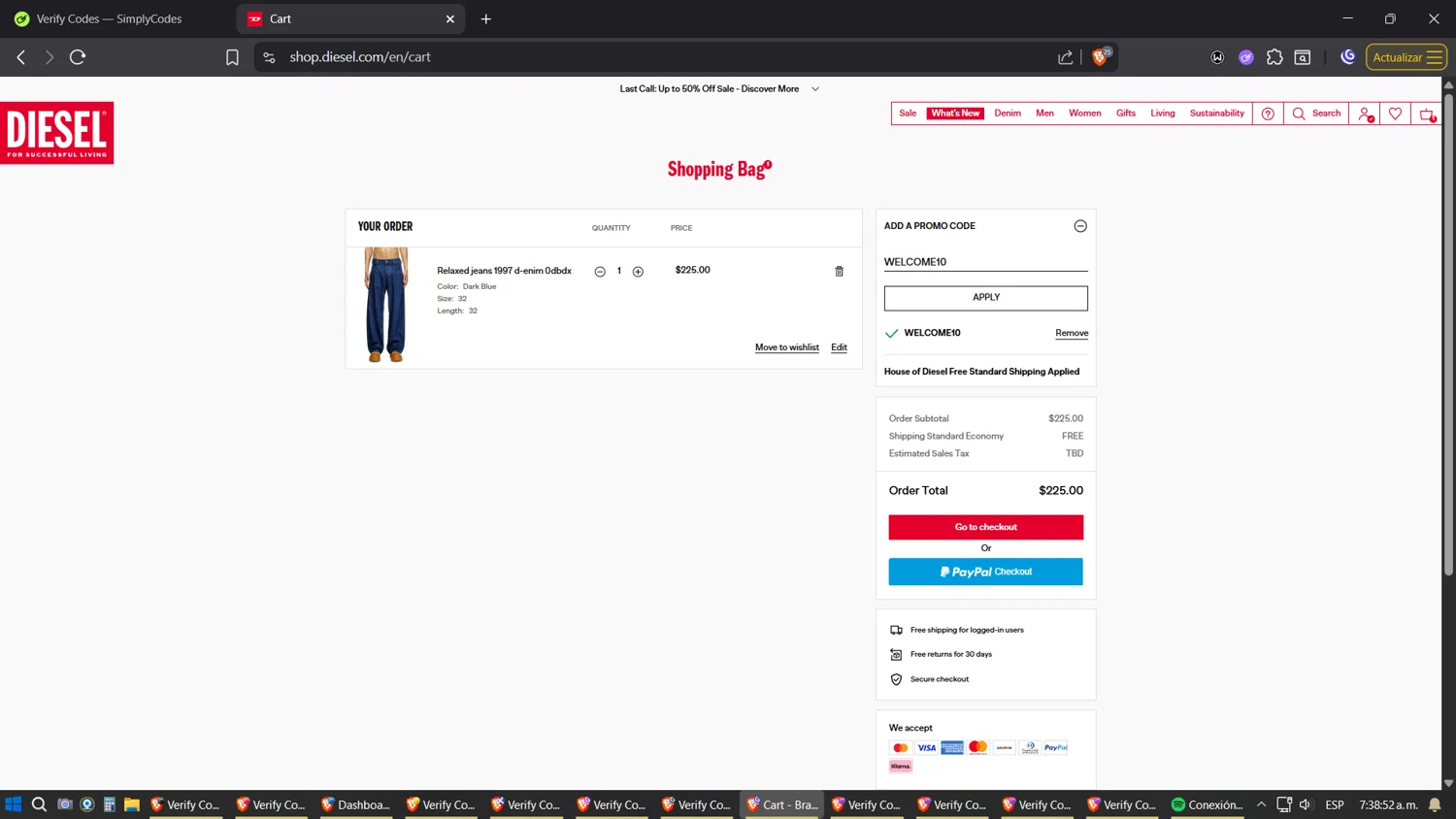The height and width of the screenshot is (819, 1456).
Task: Open the notifications bell in taskbar
Action: (1435, 804)
